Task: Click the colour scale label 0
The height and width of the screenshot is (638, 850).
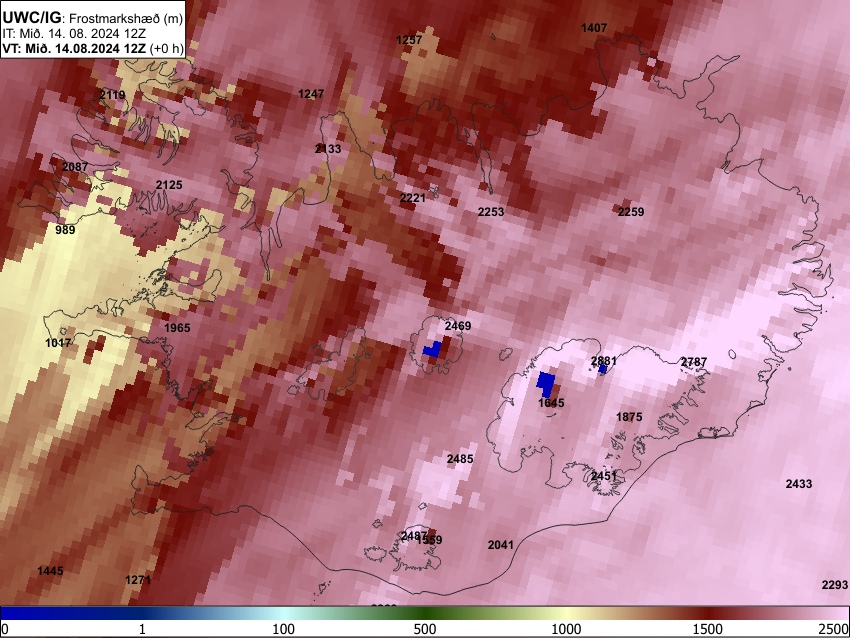Action: [x=5, y=629]
